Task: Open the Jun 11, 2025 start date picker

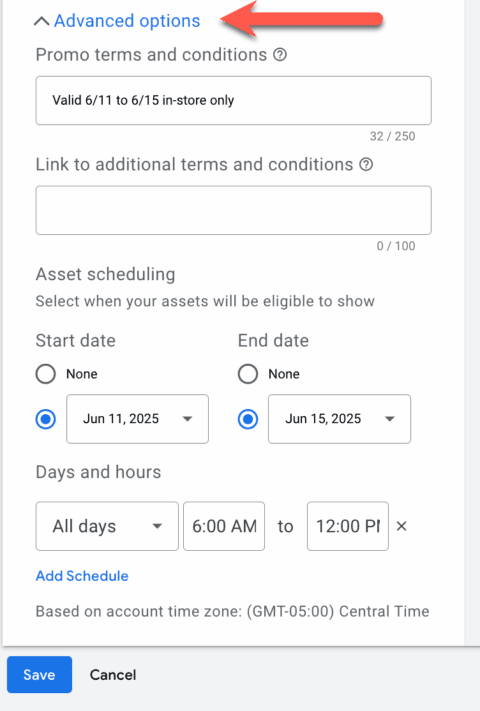Action: 137,419
